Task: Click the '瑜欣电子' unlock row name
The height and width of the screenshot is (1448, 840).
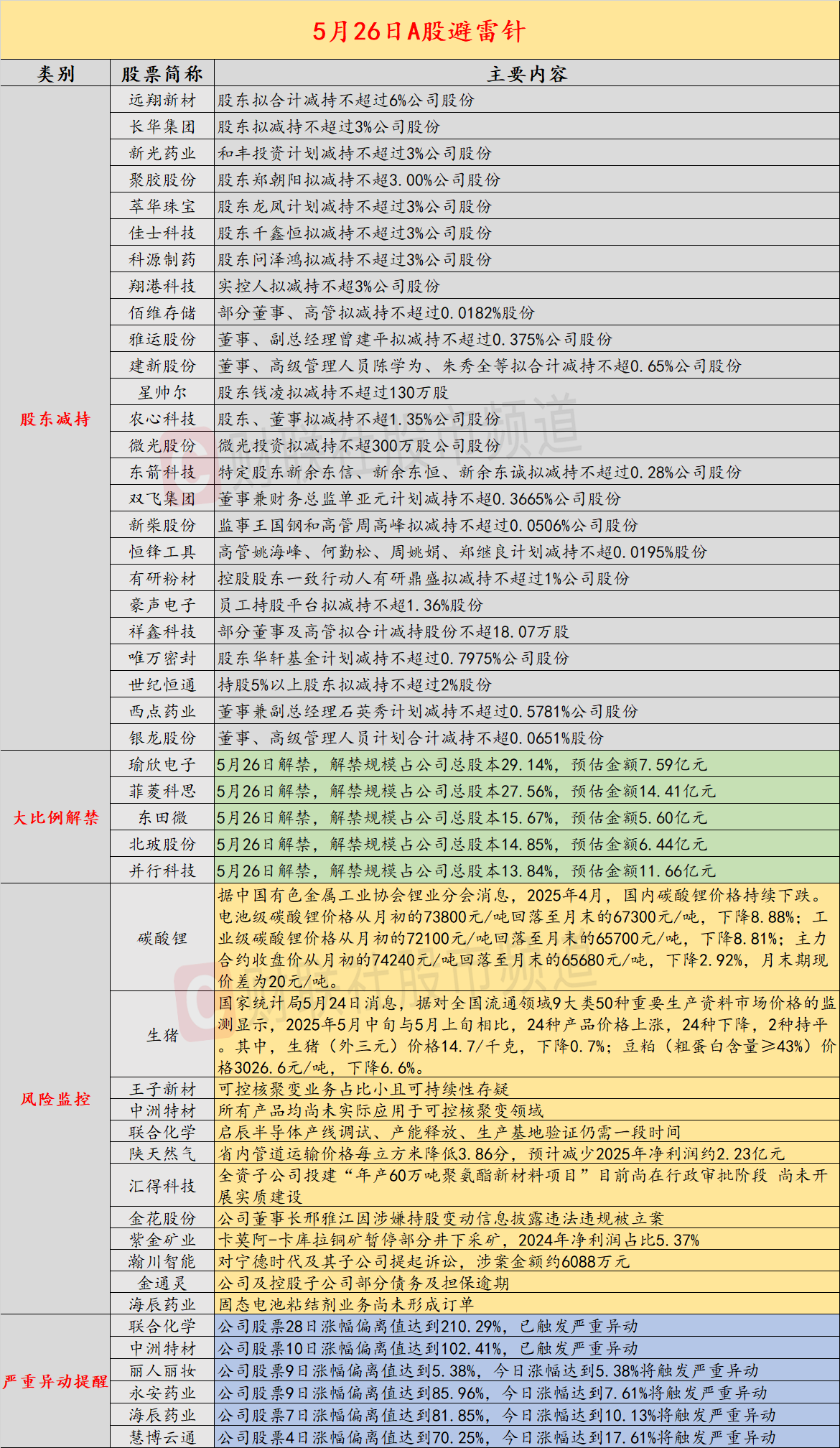Action: tap(162, 765)
